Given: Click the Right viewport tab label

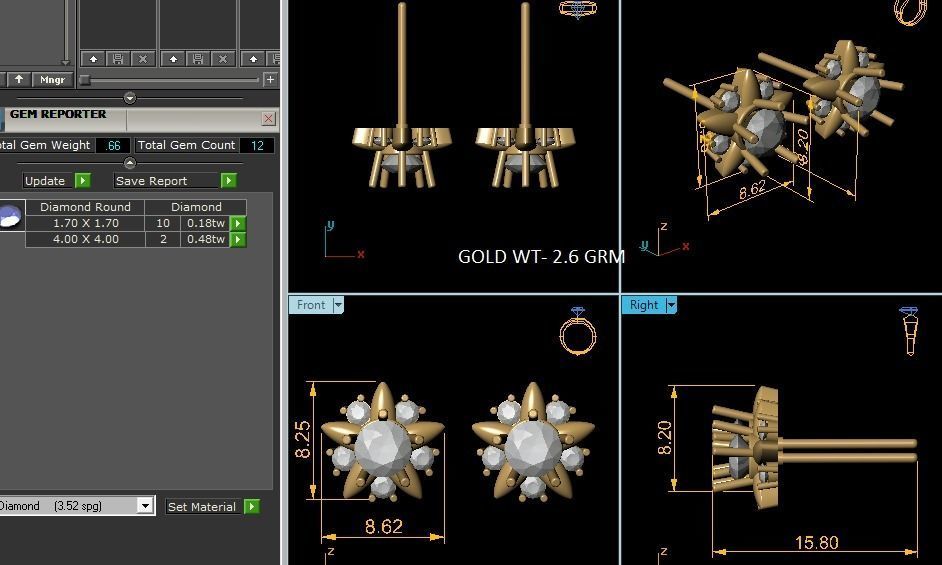Looking at the screenshot, I should coord(643,305).
